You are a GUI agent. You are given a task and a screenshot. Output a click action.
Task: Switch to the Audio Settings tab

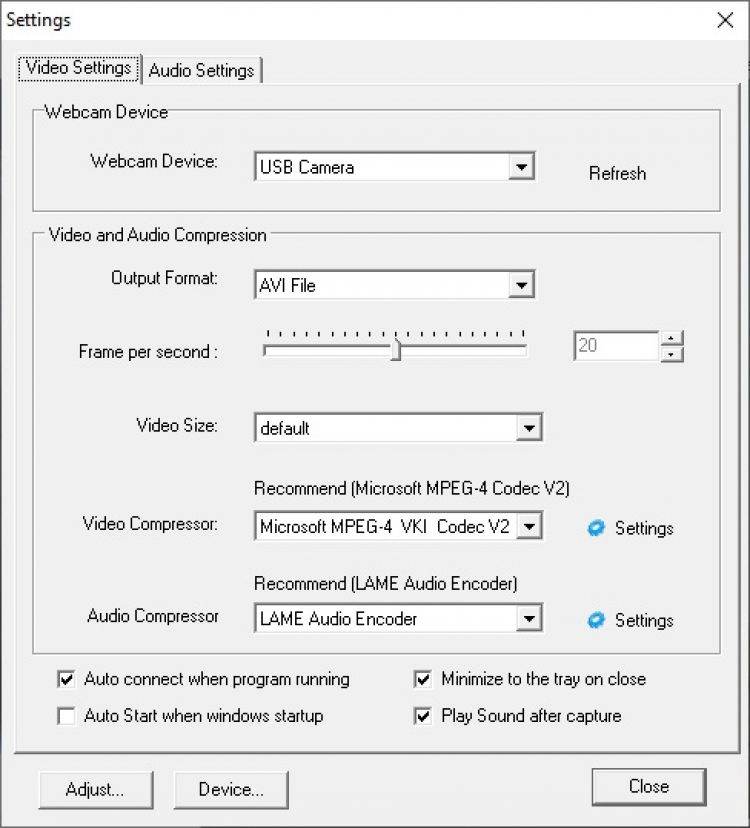pyautogui.click(x=203, y=70)
